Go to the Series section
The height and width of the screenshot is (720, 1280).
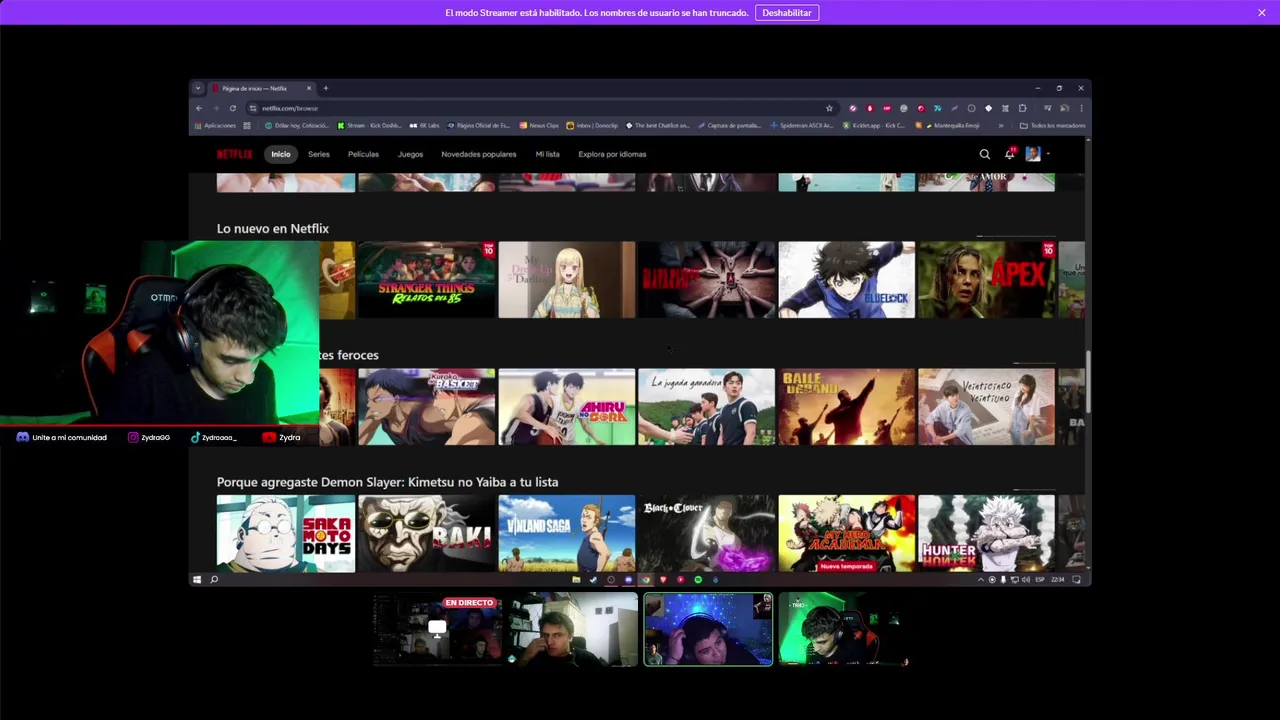pyautogui.click(x=319, y=154)
